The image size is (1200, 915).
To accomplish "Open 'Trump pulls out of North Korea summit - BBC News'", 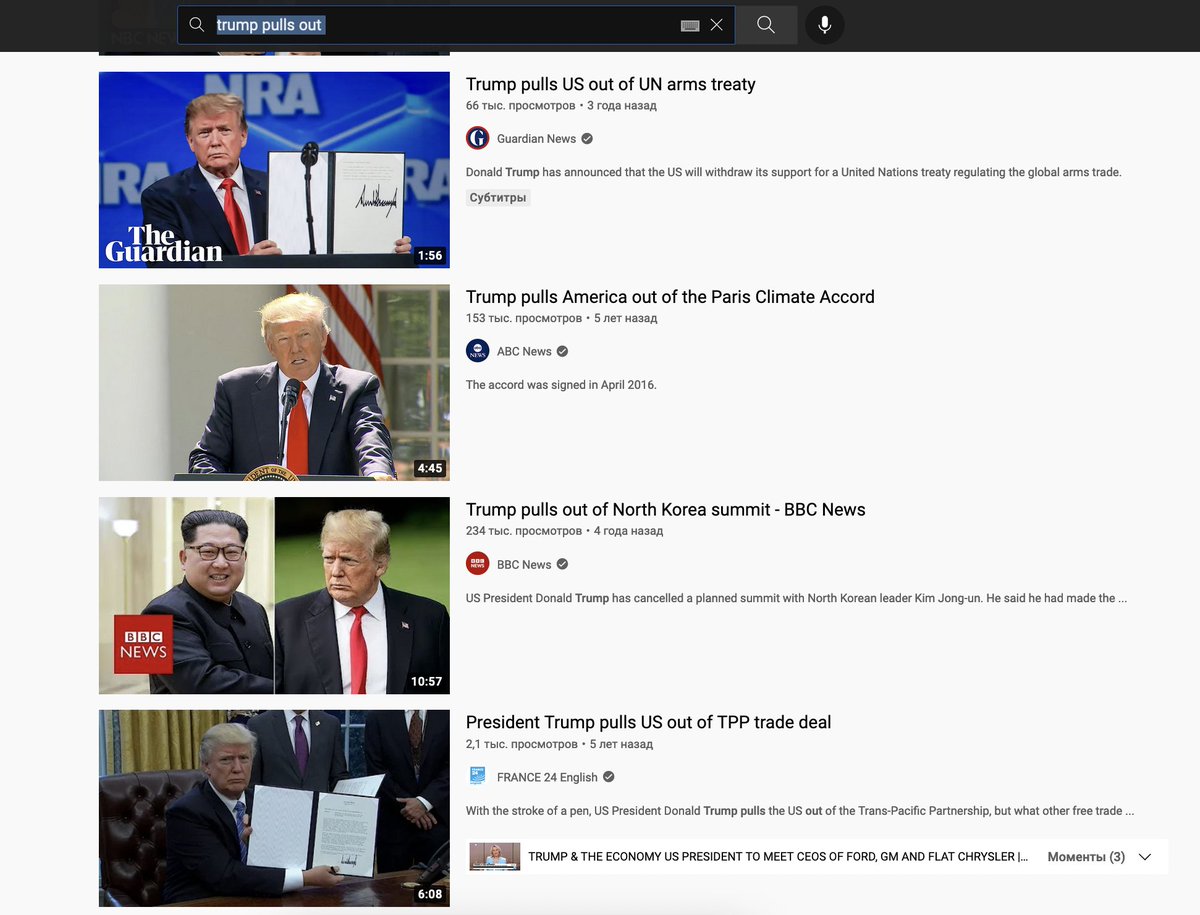I will 666,510.
